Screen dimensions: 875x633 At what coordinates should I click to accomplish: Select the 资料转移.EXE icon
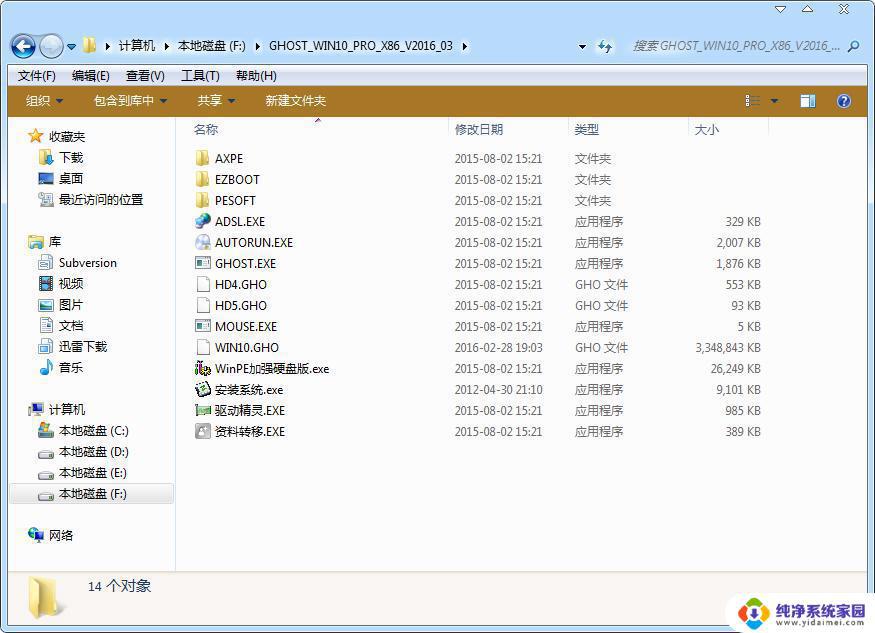pyautogui.click(x=203, y=431)
